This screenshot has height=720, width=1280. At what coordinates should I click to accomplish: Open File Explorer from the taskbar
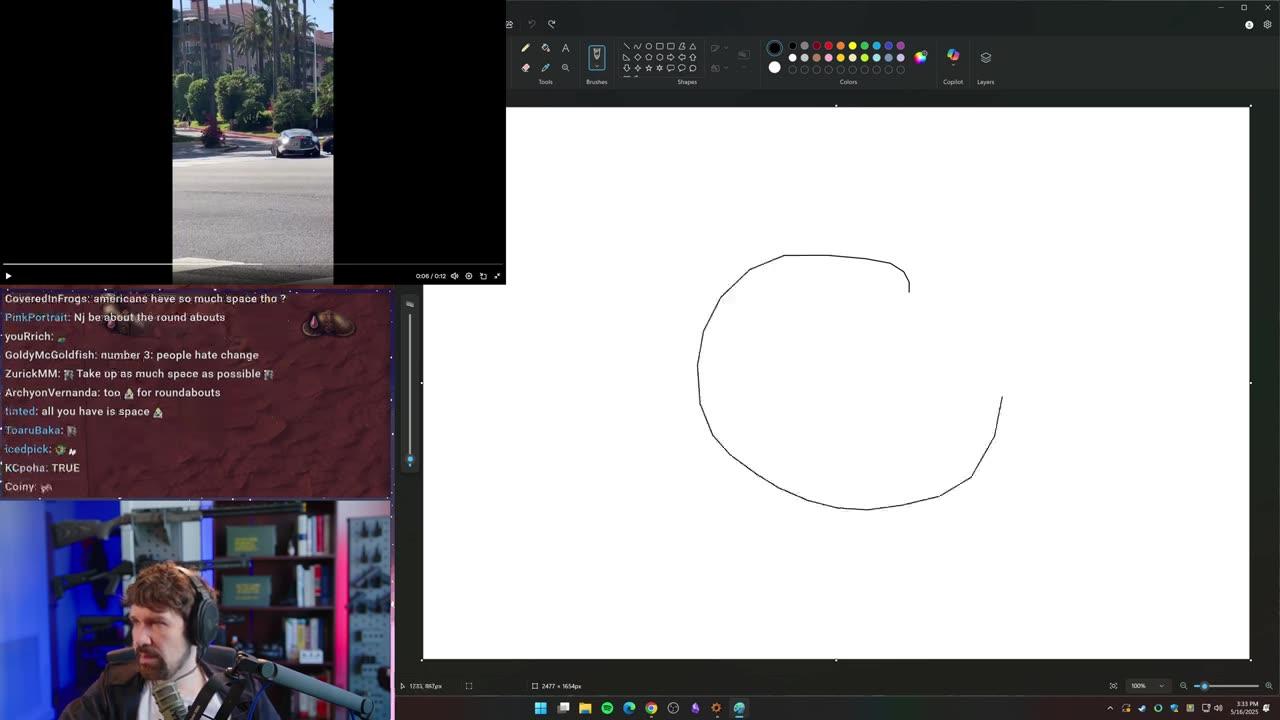point(585,708)
